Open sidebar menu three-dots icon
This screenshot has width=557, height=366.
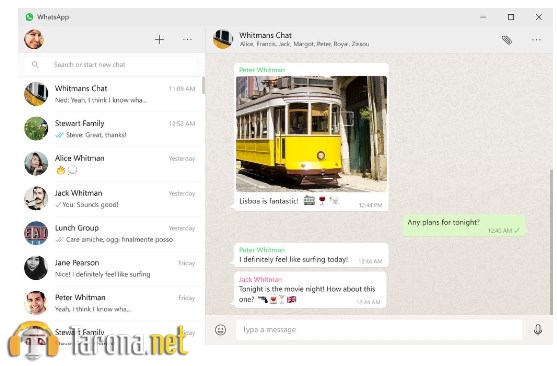[x=187, y=39]
